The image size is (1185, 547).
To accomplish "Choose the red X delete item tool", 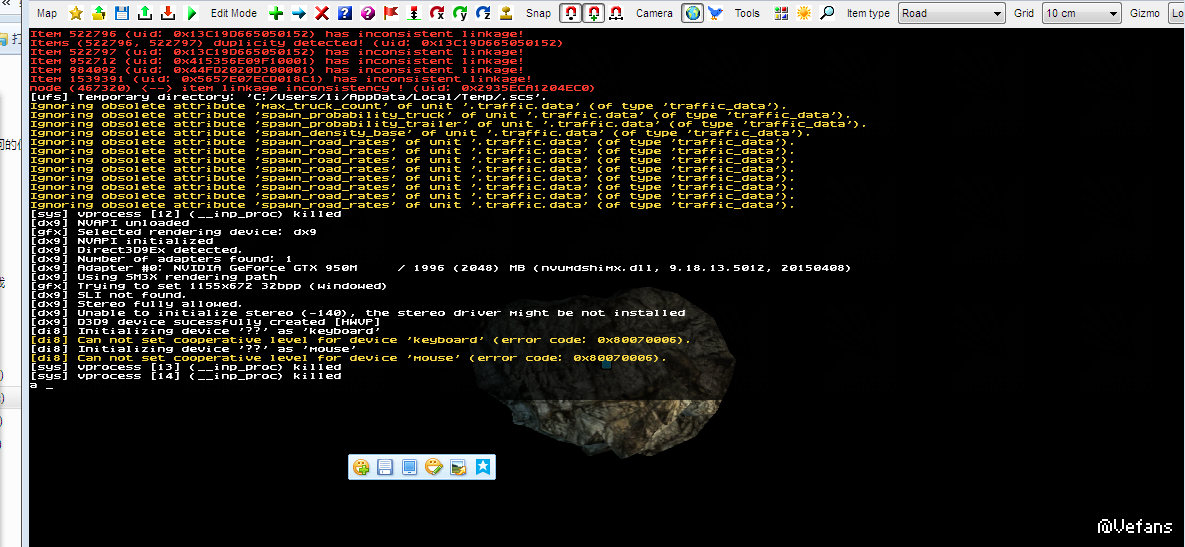I will pos(322,13).
